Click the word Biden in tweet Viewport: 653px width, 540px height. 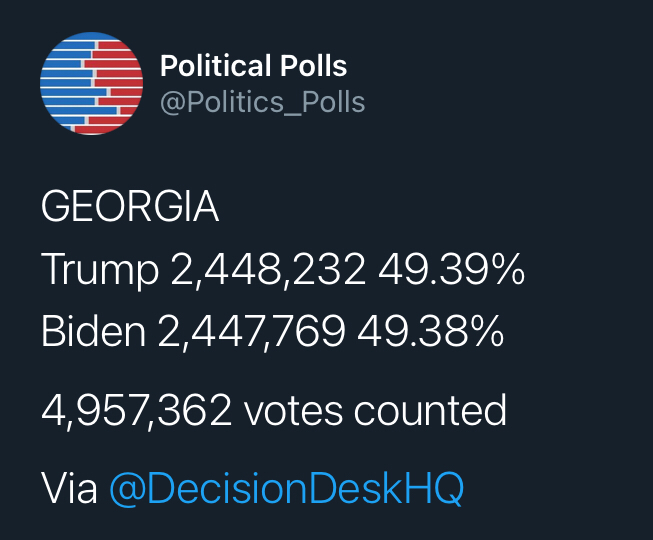coord(94,331)
